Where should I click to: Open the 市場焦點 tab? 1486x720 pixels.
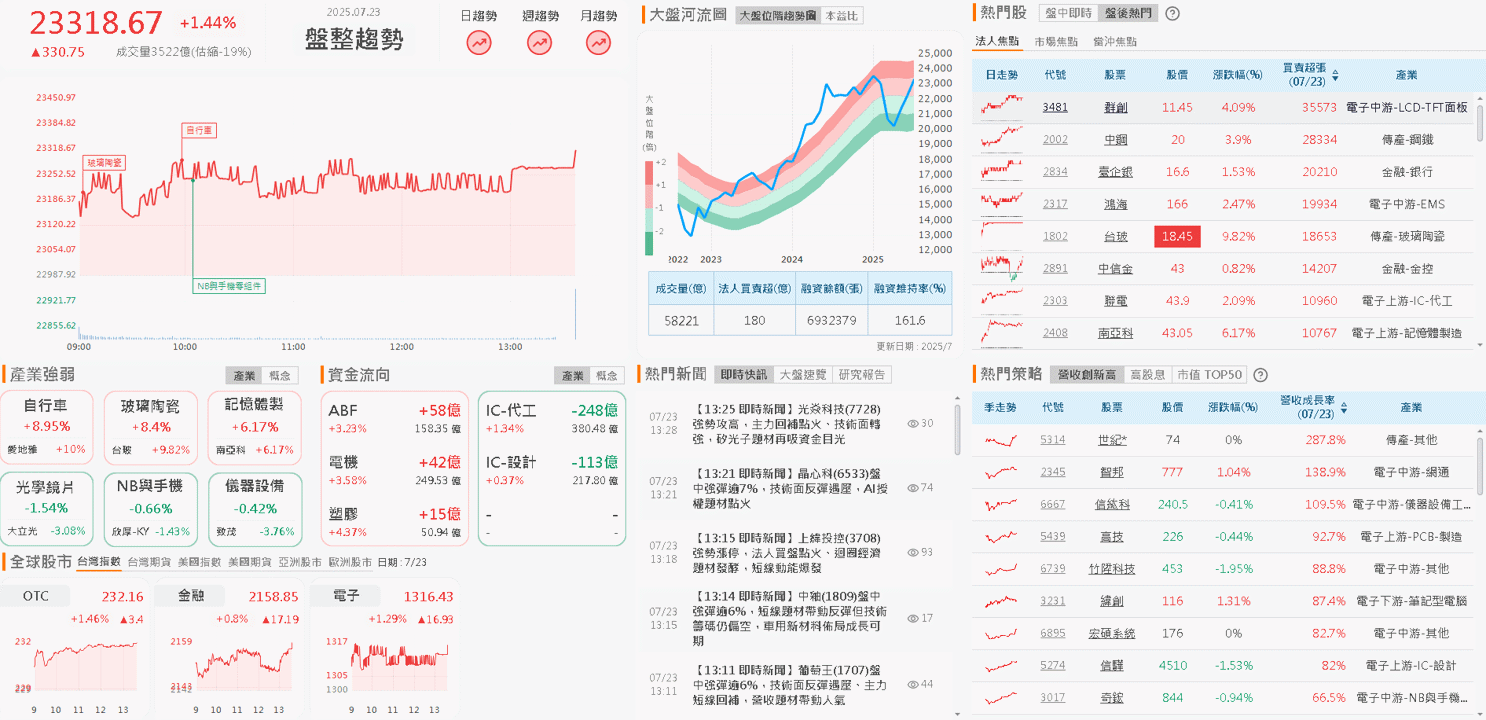[1056, 41]
